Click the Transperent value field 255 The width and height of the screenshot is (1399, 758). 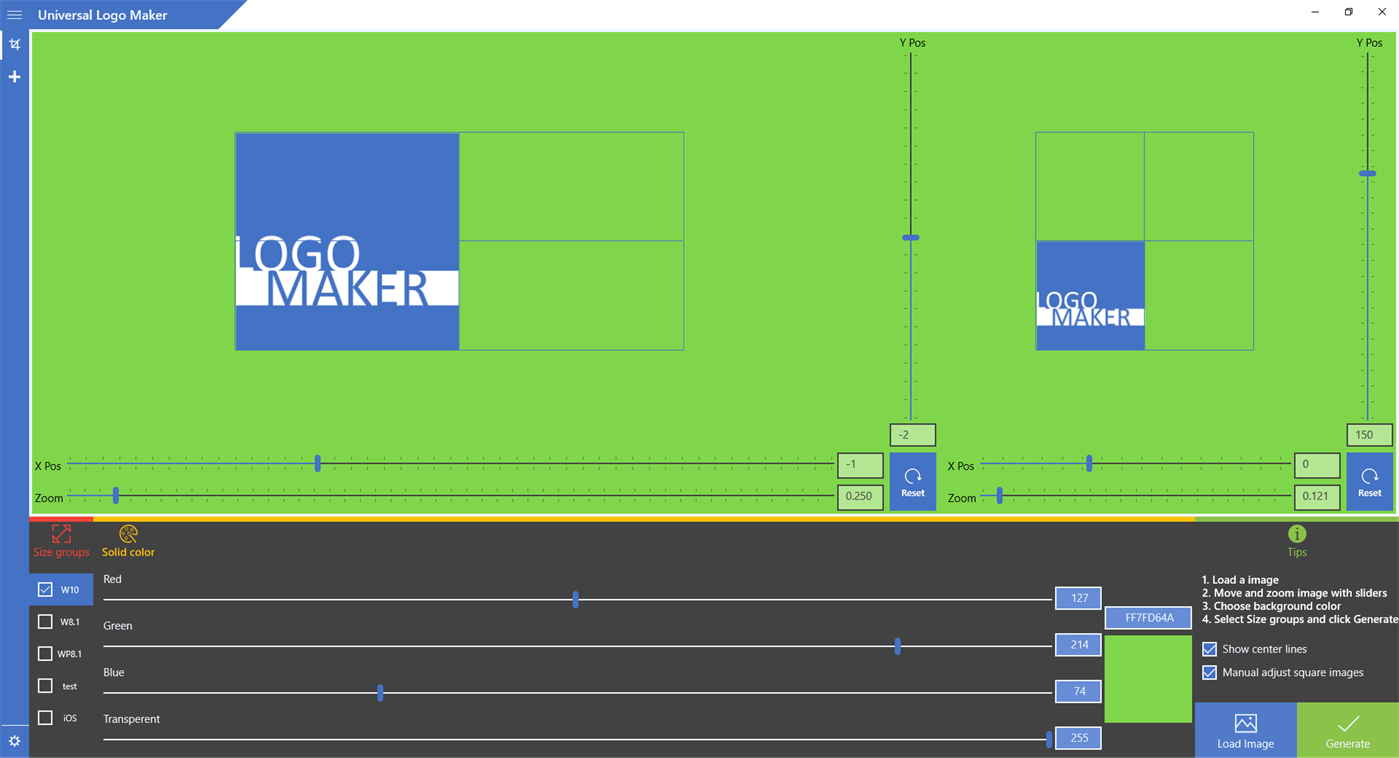coord(1078,738)
